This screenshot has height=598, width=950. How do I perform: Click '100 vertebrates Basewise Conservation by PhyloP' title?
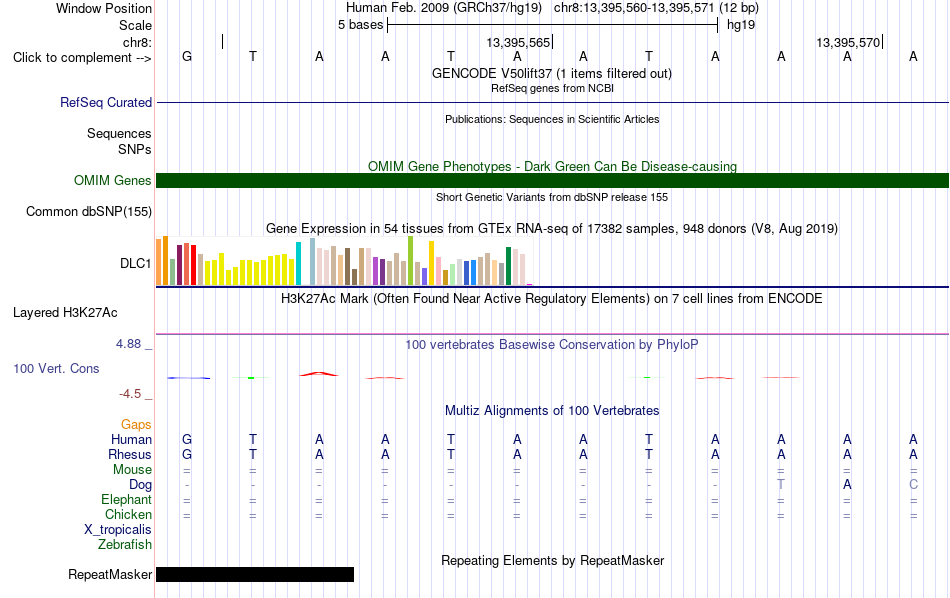pos(552,345)
